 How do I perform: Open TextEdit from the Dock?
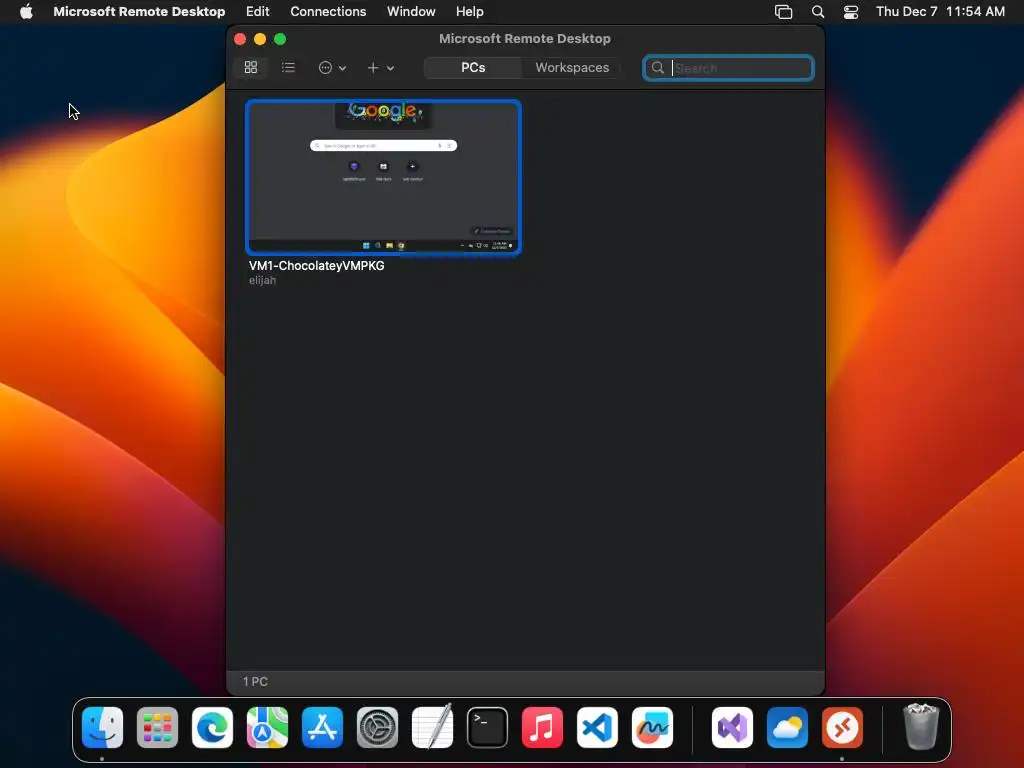pyautogui.click(x=432, y=727)
